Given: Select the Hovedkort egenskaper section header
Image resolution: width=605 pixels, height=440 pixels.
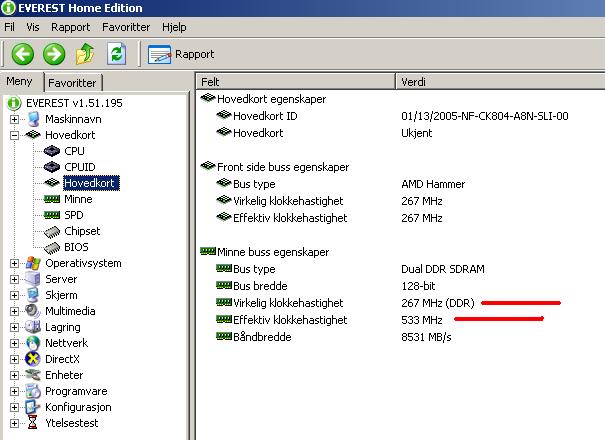Looking at the screenshot, I should tap(271, 99).
